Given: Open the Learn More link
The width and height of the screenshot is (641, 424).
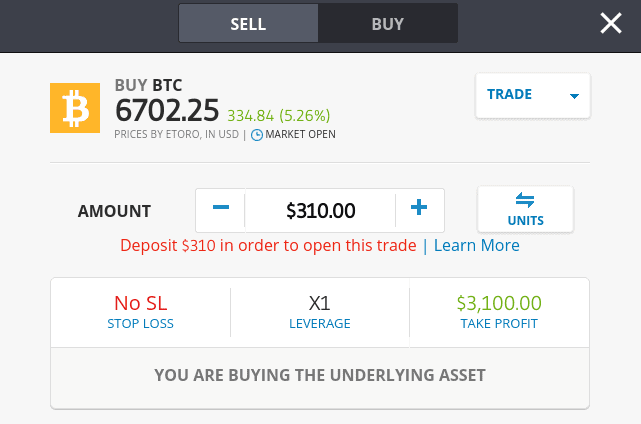Looking at the screenshot, I should click(x=477, y=245).
